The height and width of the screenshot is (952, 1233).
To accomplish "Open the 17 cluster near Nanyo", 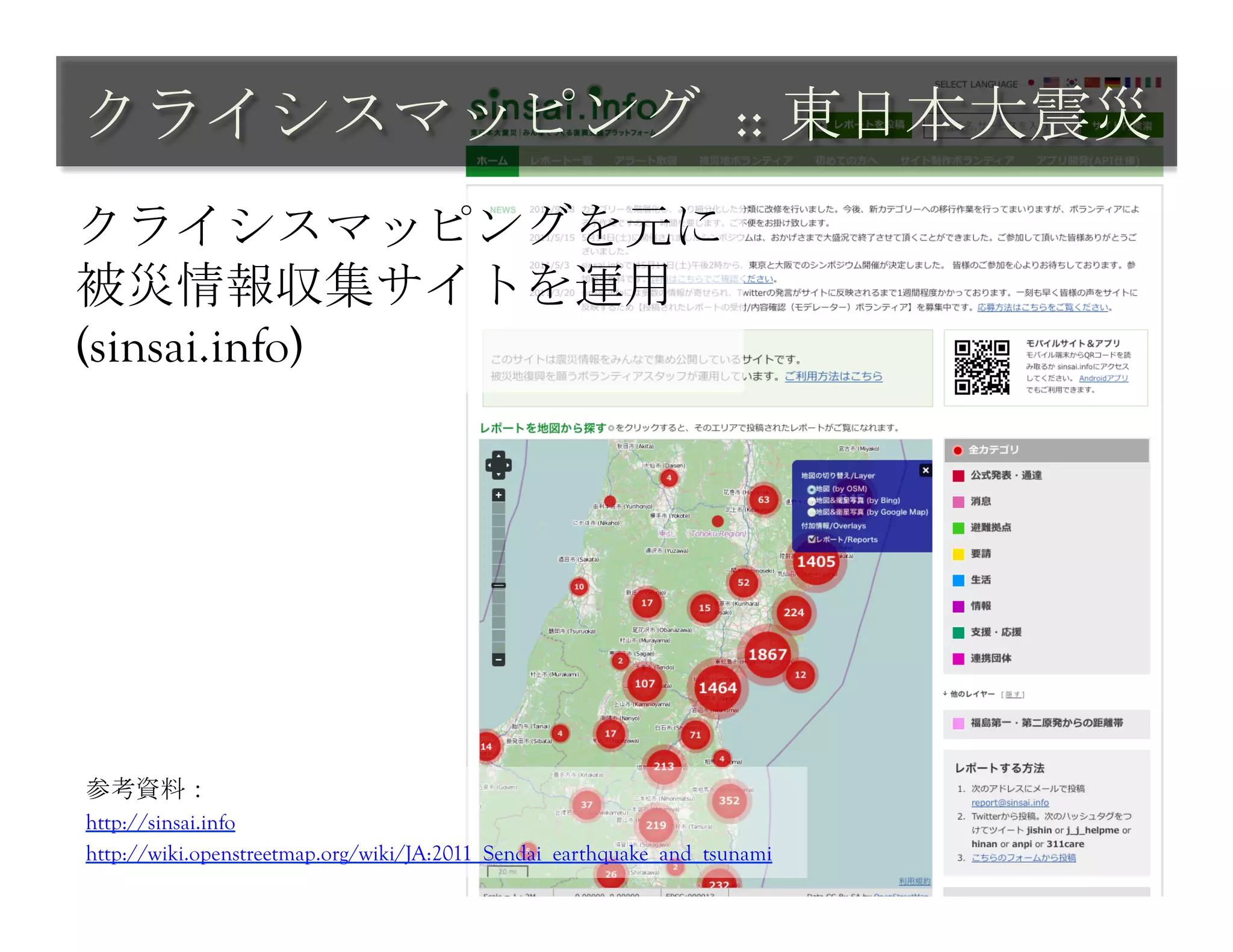I will pyautogui.click(x=610, y=734).
